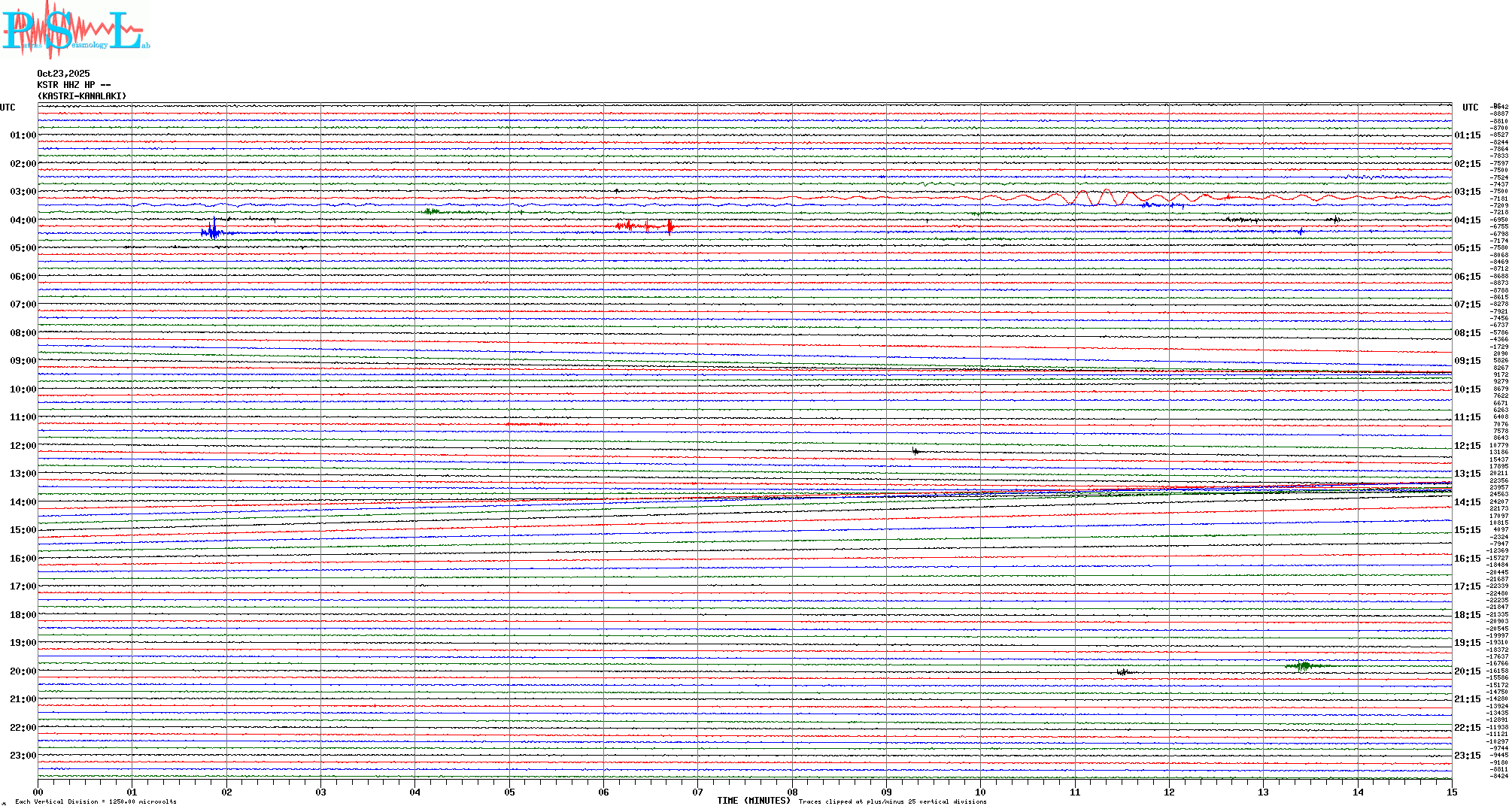The height and width of the screenshot is (812, 1512).
Task: Click the PSL seismology lab logo
Action: point(75,30)
